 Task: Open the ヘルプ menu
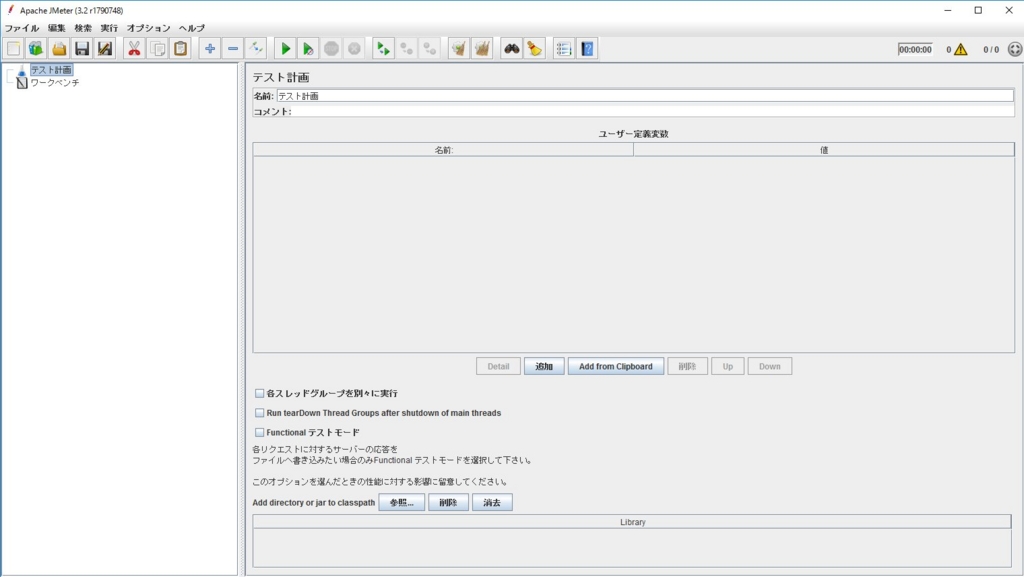pyautogui.click(x=192, y=28)
